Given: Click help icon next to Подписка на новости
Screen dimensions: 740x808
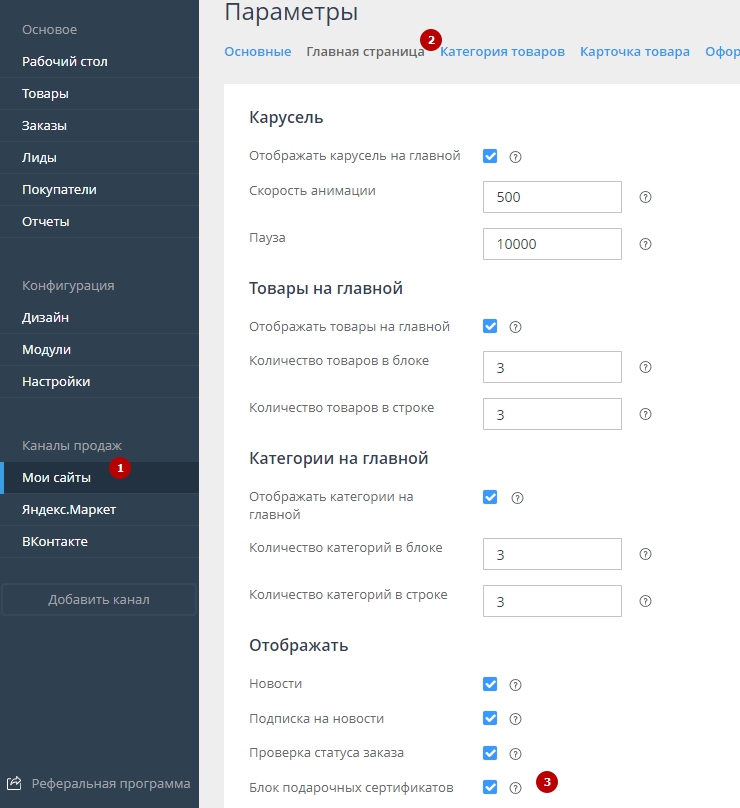Looking at the screenshot, I should (x=515, y=719).
